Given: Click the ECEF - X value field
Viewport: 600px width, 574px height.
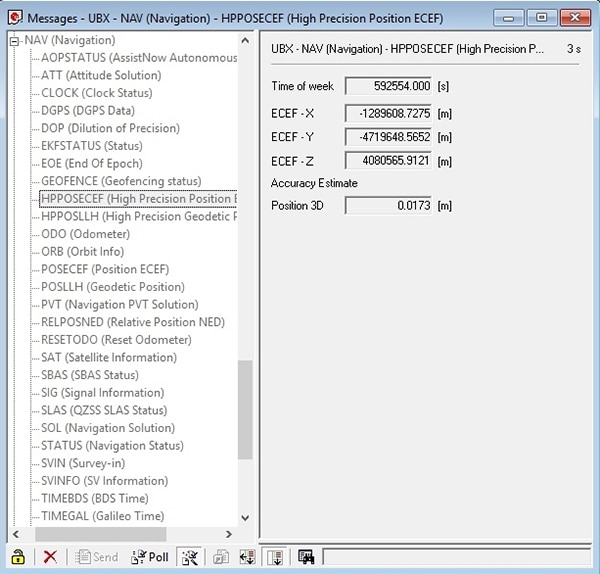Looking at the screenshot, I should pyautogui.click(x=389, y=113).
